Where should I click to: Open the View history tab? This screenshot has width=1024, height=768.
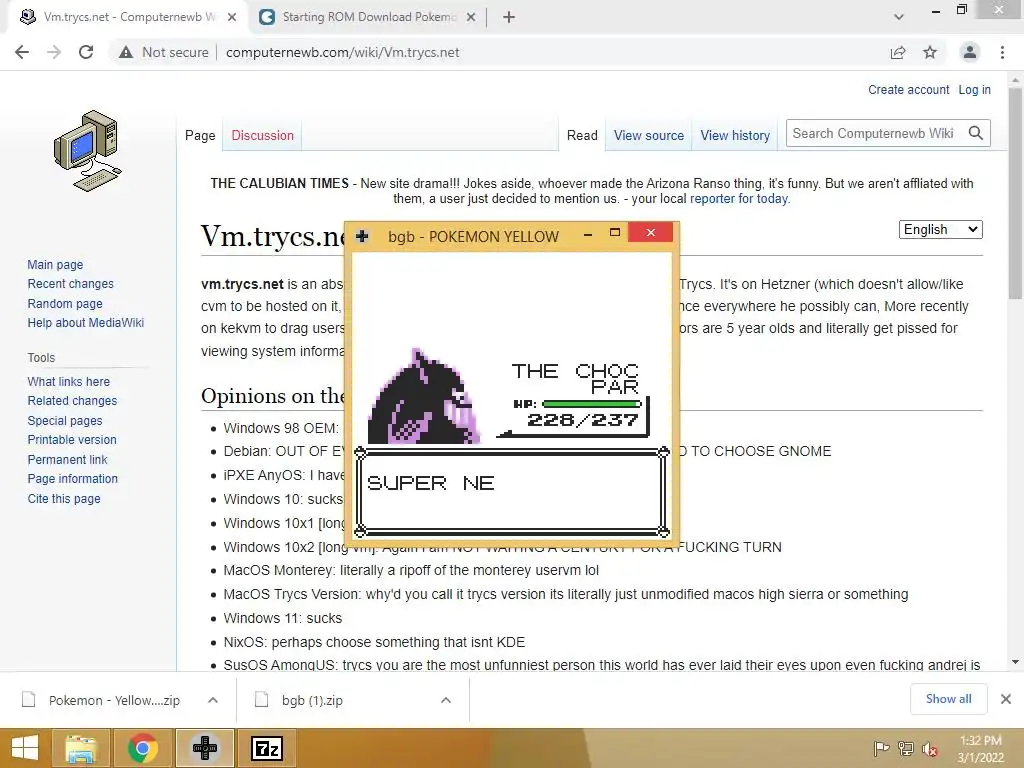pos(735,135)
